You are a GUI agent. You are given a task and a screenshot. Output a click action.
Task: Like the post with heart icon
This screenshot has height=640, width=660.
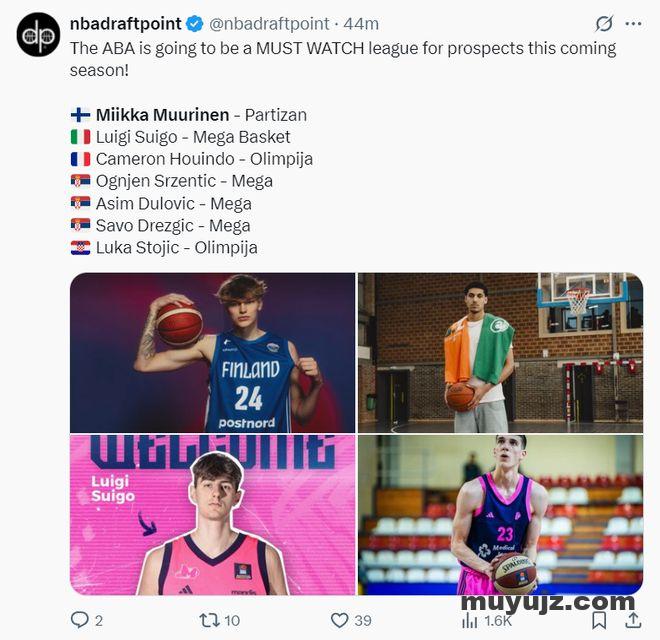[x=339, y=620]
